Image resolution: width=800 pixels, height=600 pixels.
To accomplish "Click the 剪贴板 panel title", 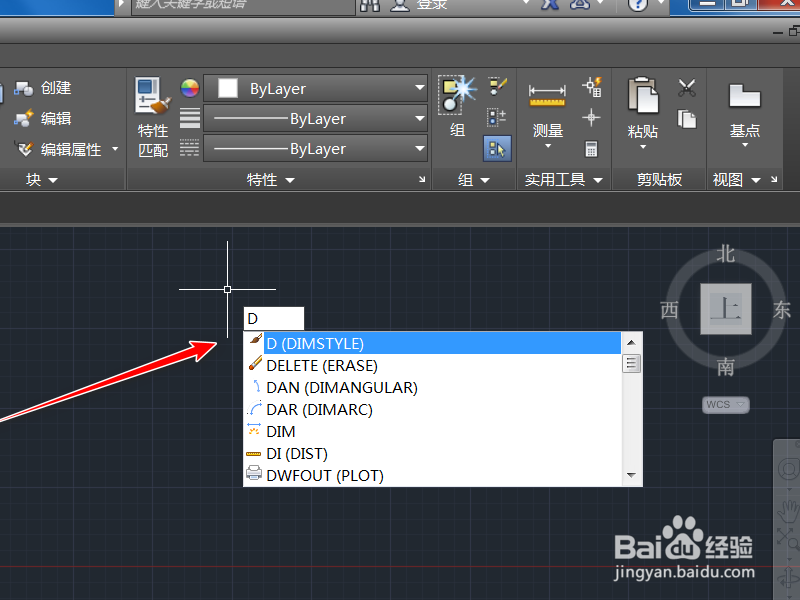I will (x=659, y=180).
